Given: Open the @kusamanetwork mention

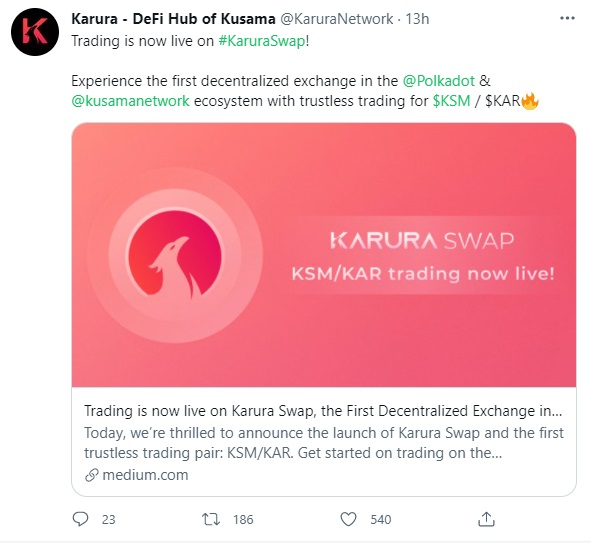Looking at the screenshot, I should point(130,101).
